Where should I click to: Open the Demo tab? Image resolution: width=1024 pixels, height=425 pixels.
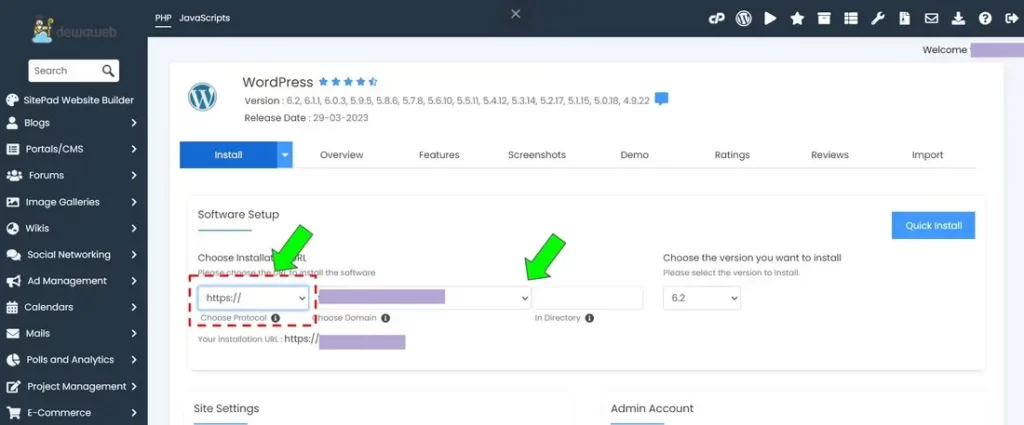pyautogui.click(x=635, y=155)
